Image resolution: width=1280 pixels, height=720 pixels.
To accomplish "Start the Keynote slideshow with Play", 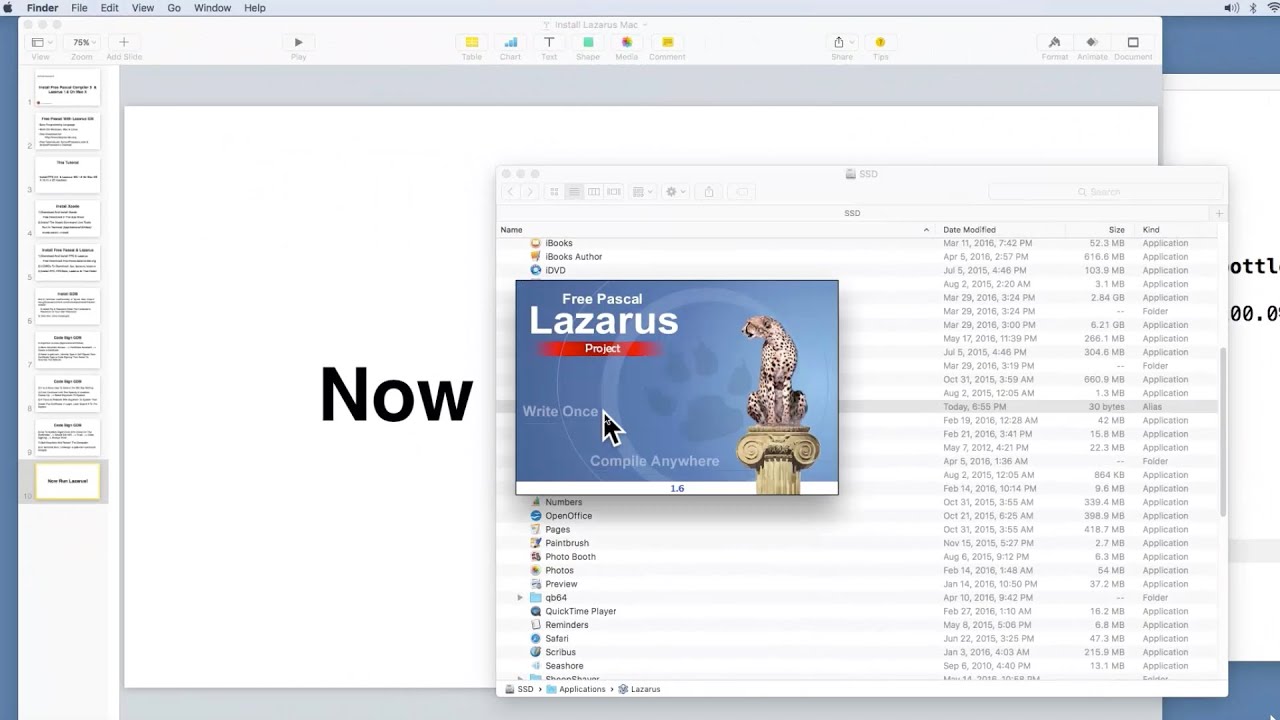I will (298, 43).
